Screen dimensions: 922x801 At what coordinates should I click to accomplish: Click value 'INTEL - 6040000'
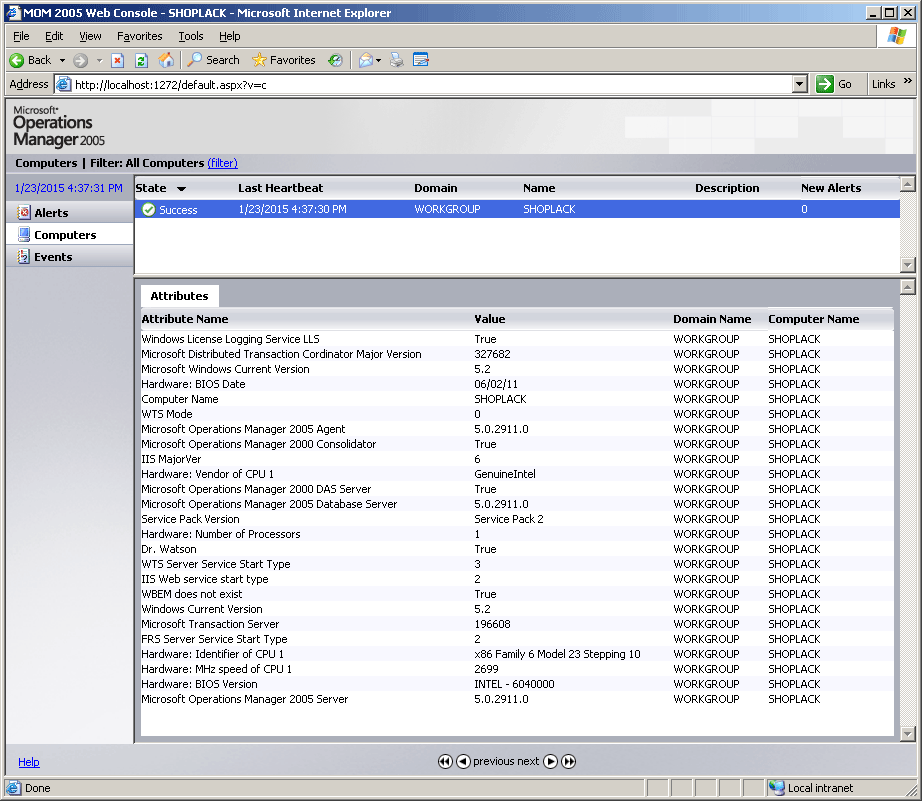pos(514,684)
